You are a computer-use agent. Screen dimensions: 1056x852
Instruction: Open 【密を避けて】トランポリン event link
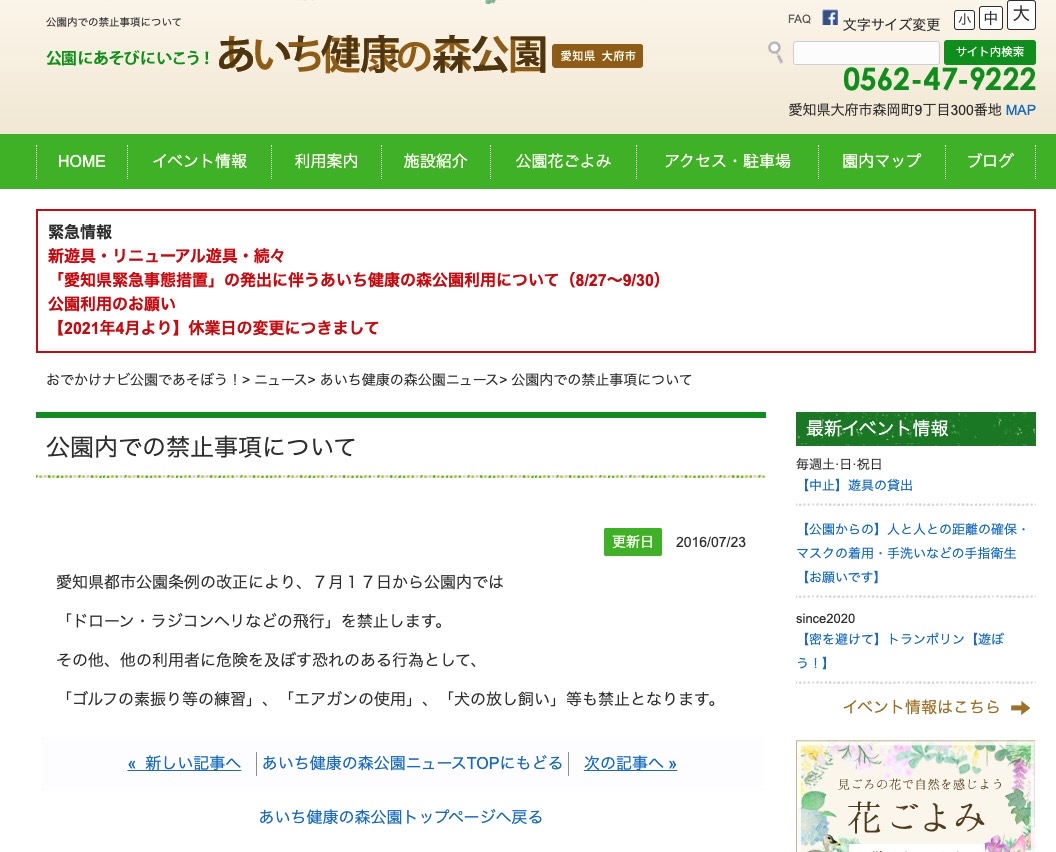click(x=900, y=651)
